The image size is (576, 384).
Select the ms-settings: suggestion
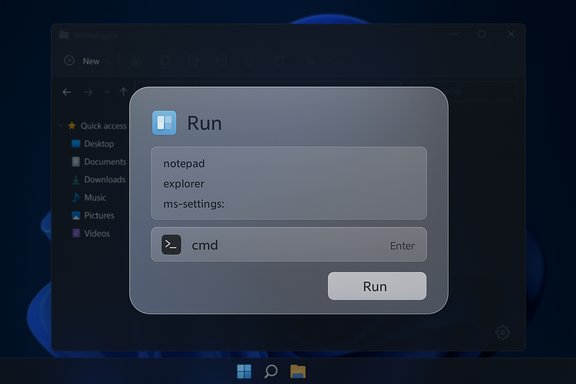(x=194, y=204)
